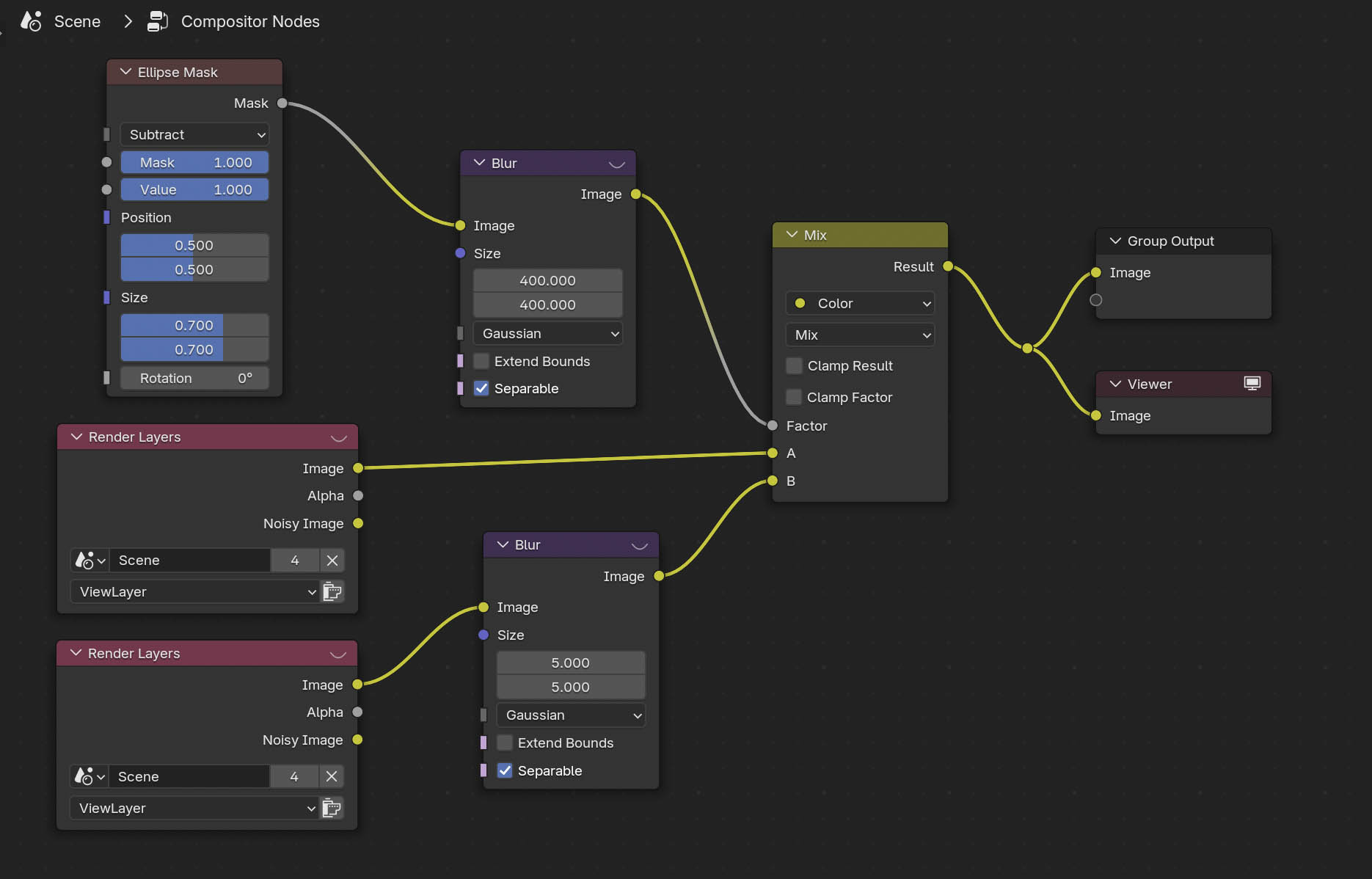Screen dimensions: 1372x879
Task: Open the Gaussian filter dropdown on the top Blur node
Action: point(547,333)
